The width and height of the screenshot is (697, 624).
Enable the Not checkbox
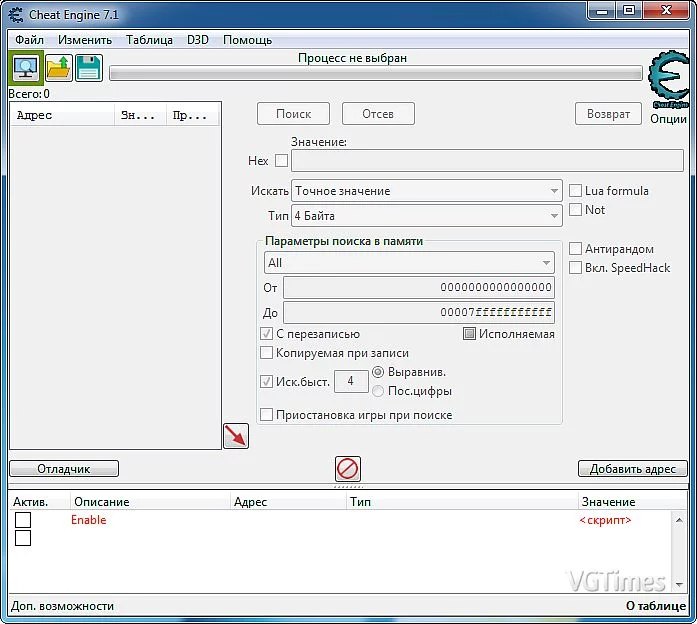click(x=575, y=209)
